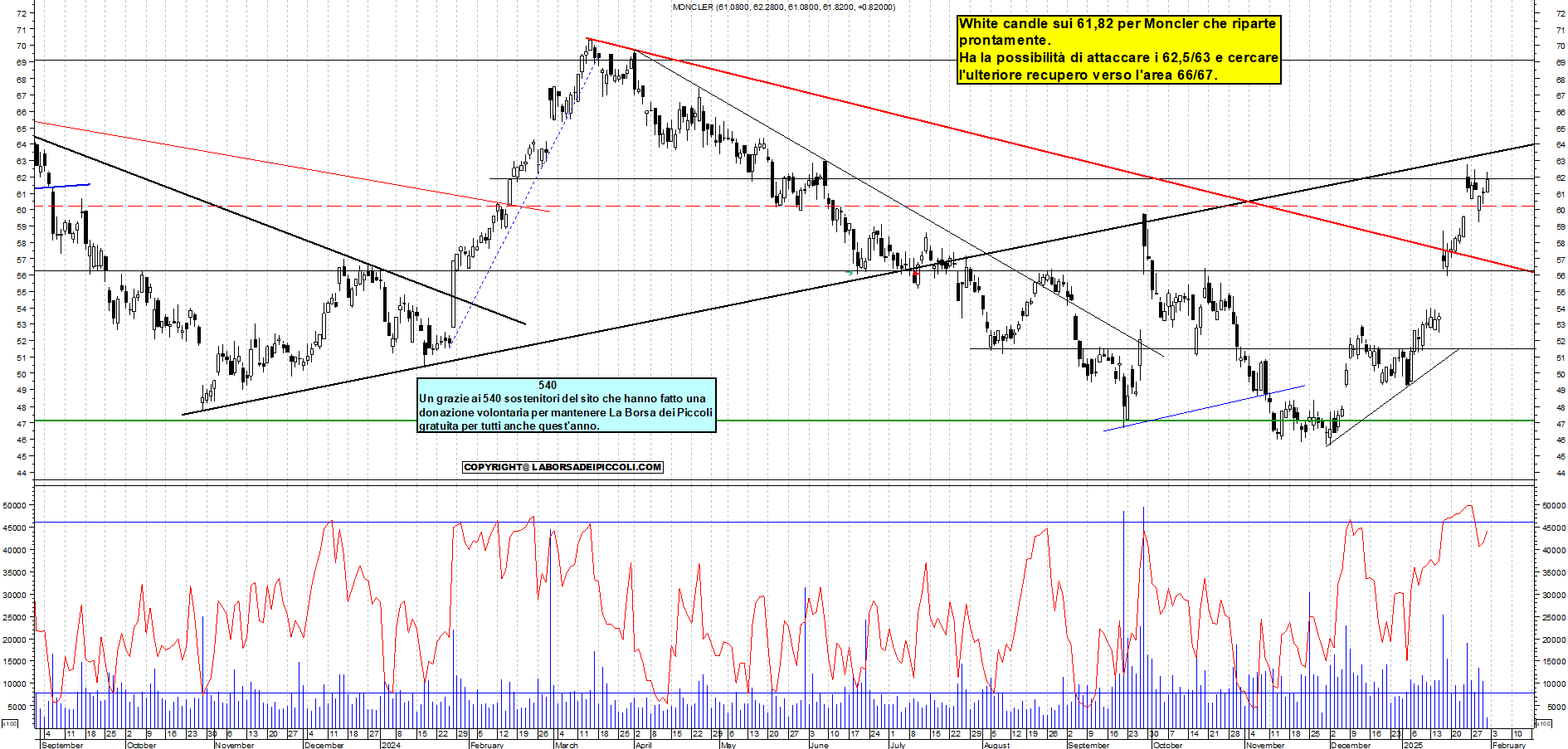Select the 'July' month label
The width and height of the screenshot is (1568, 749).
coord(898,745)
